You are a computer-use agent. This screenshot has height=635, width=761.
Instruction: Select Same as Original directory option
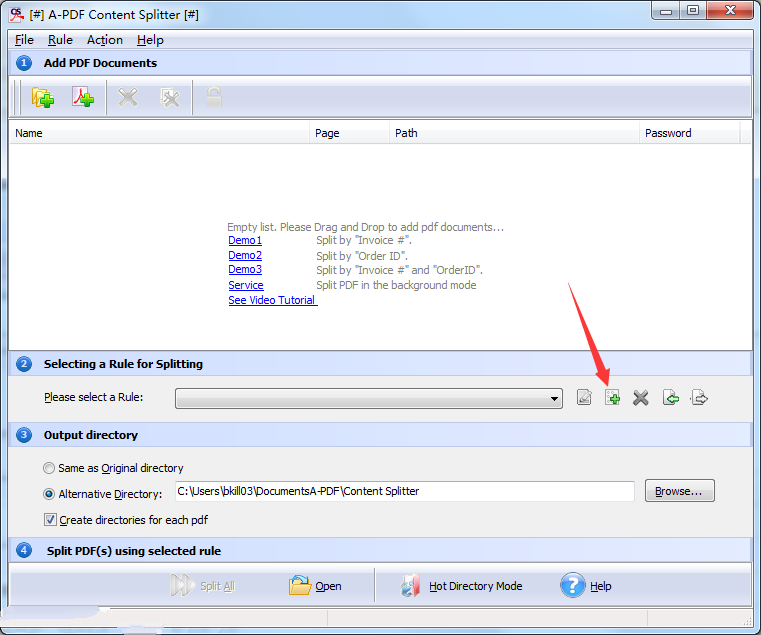click(x=113, y=468)
